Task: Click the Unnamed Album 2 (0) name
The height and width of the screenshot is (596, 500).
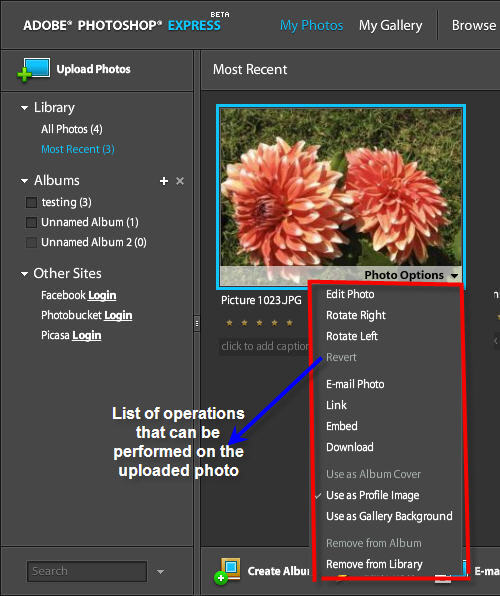Action: [x=94, y=243]
